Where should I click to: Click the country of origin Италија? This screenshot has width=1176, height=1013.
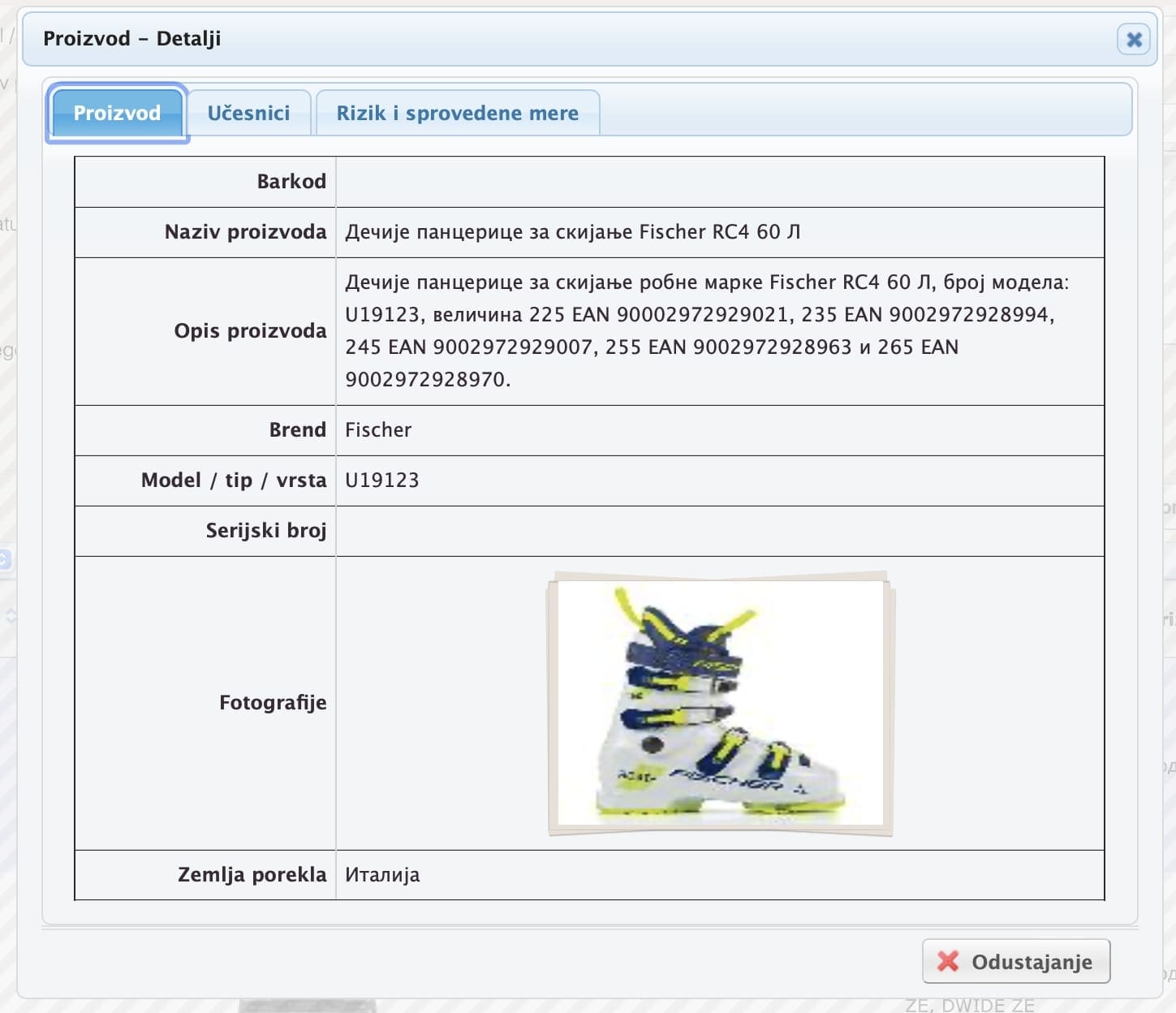[382, 875]
